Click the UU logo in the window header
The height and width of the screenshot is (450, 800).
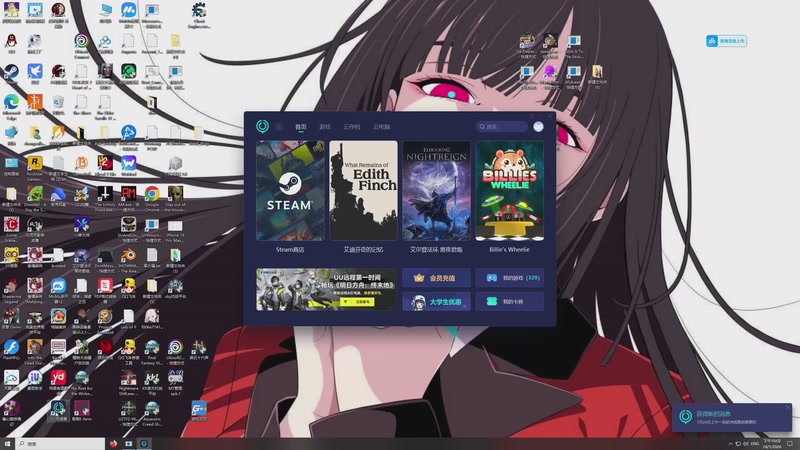[262, 126]
